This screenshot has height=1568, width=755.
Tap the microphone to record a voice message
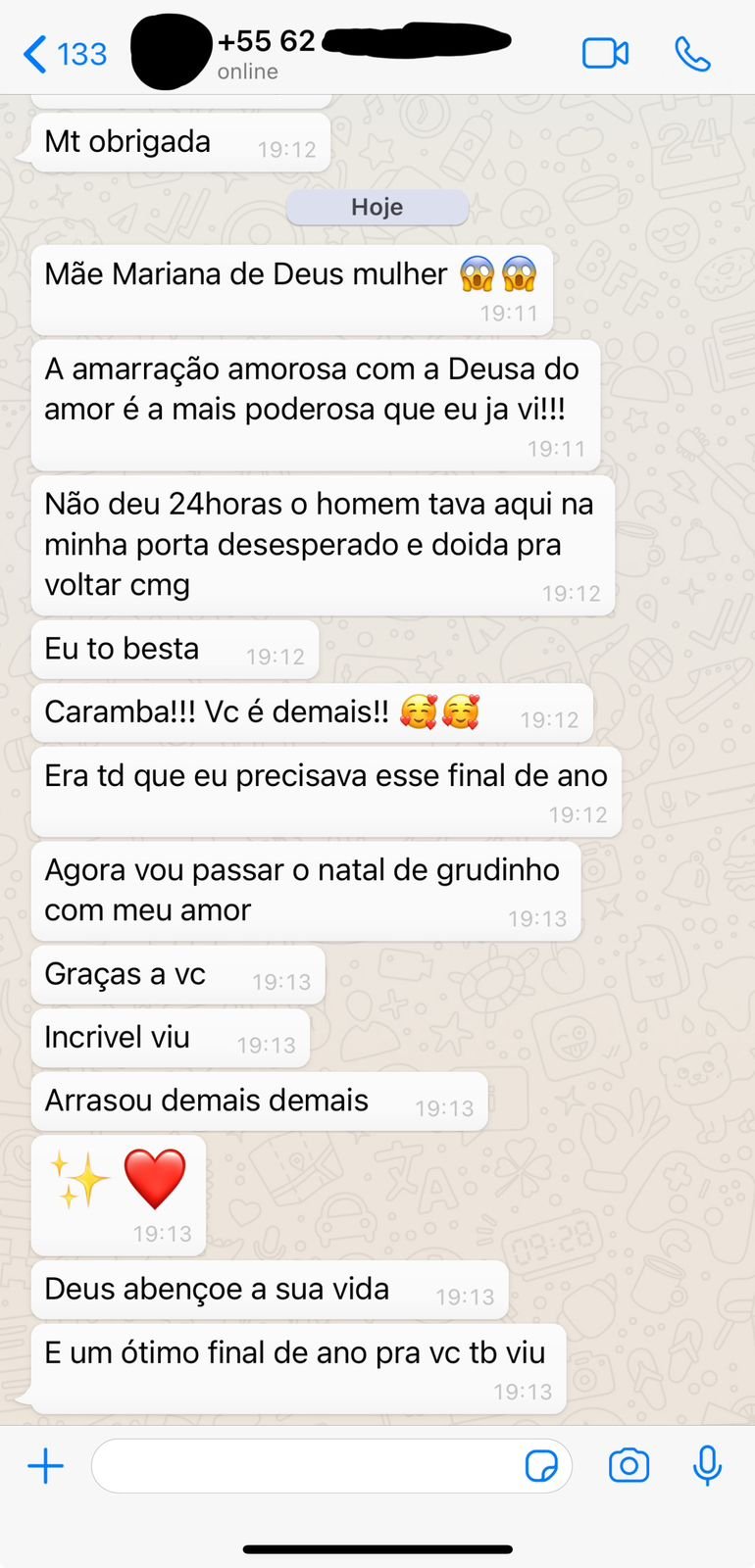(x=707, y=1466)
